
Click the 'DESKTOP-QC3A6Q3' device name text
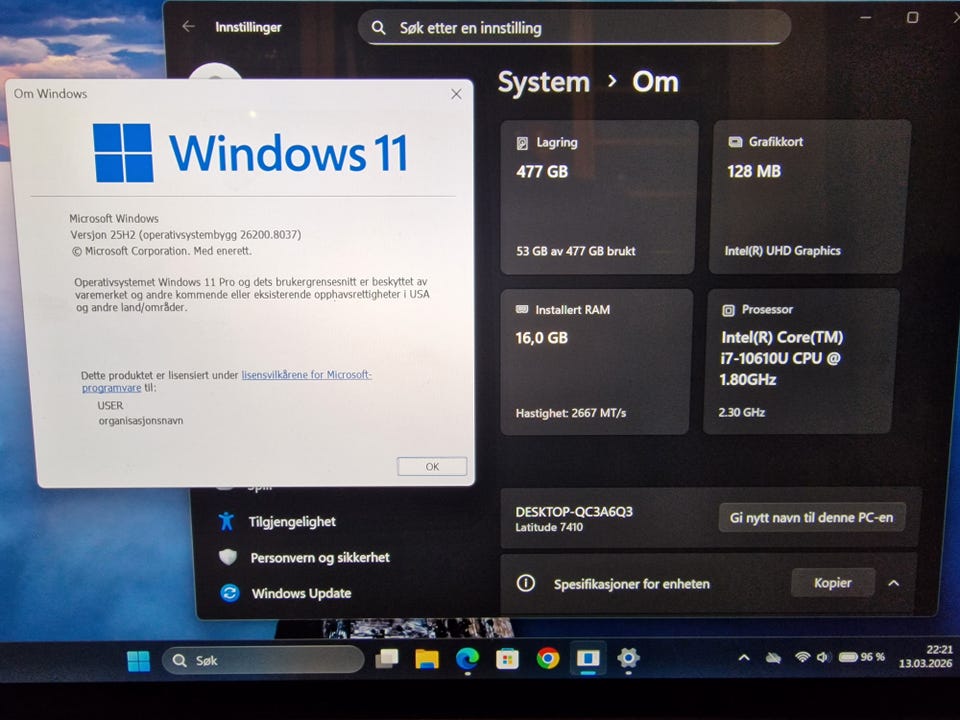(574, 512)
